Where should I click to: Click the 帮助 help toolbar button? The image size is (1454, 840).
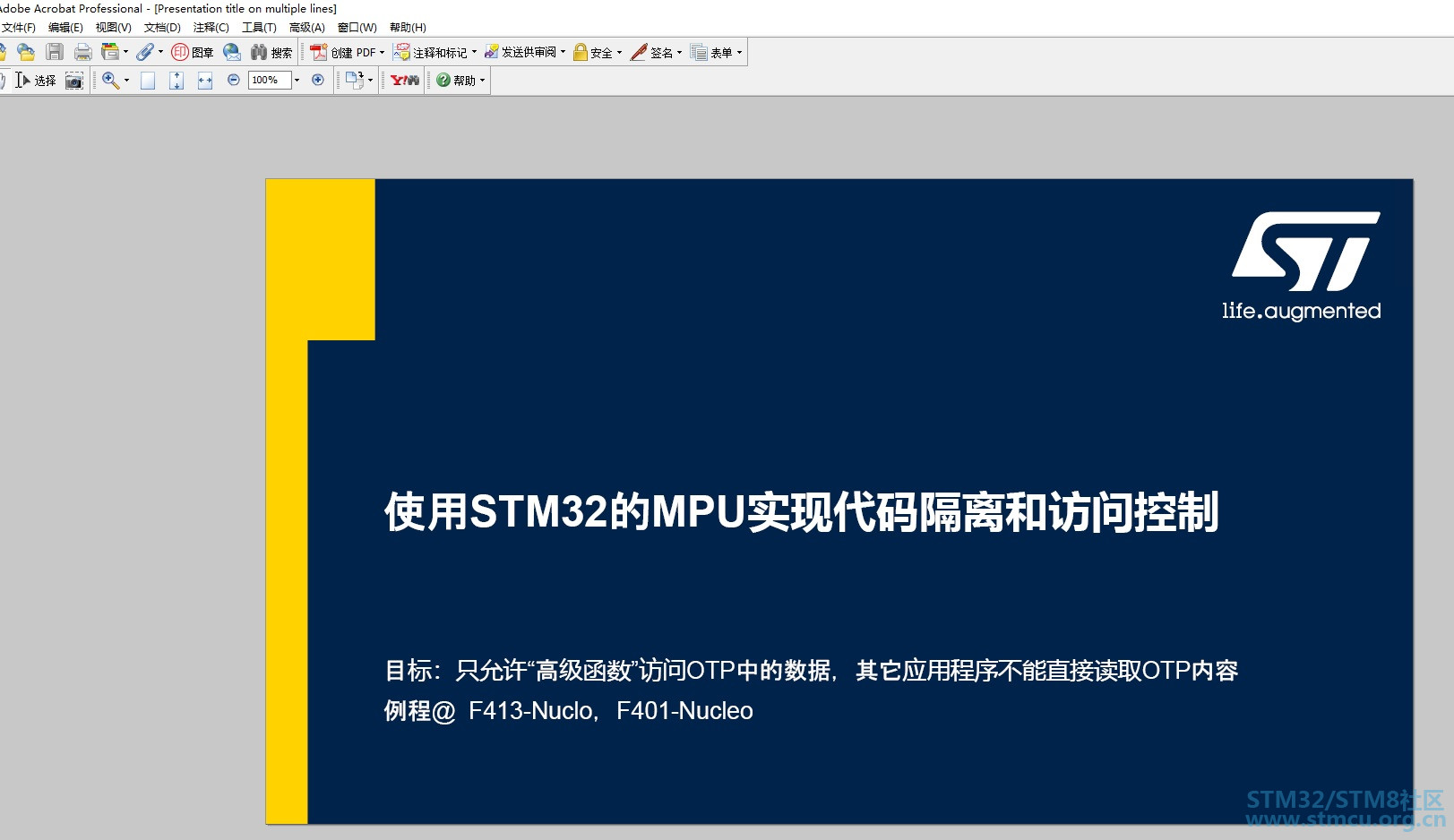456,81
